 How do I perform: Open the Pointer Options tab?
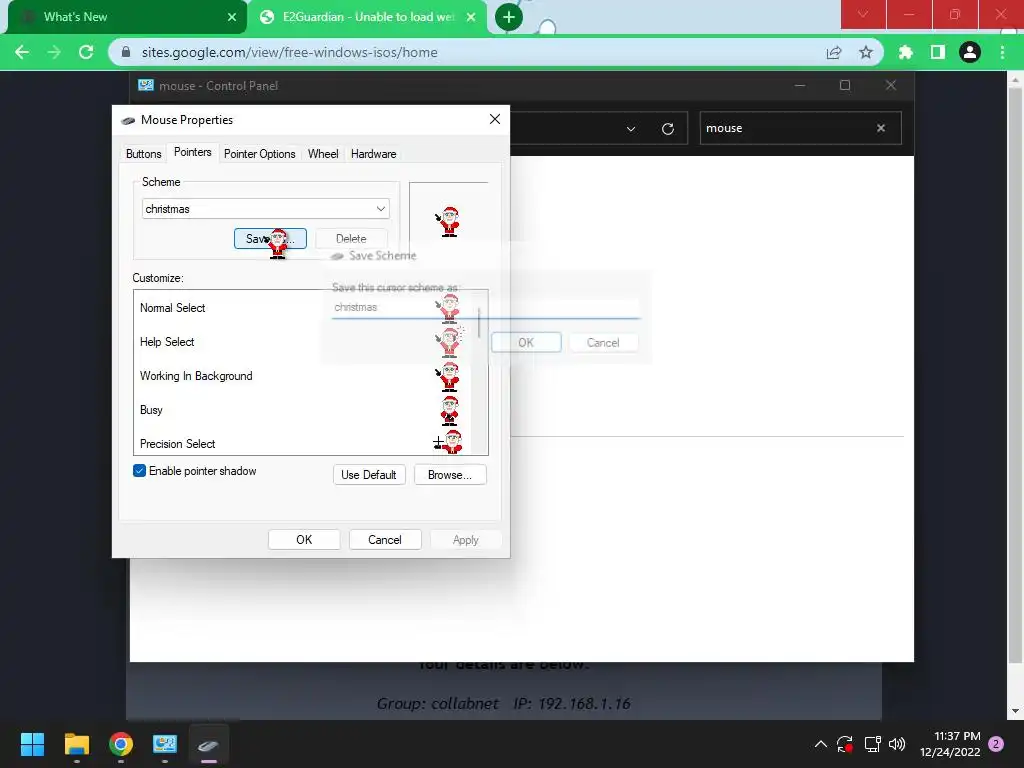coord(259,154)
